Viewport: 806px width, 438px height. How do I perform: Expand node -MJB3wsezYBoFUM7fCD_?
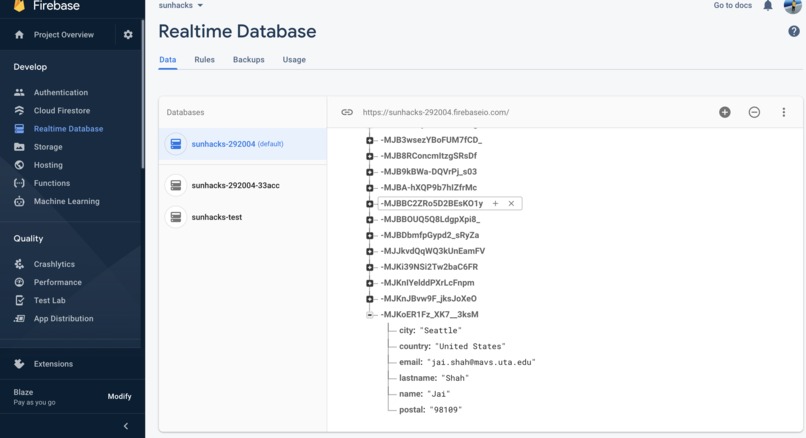370,140
